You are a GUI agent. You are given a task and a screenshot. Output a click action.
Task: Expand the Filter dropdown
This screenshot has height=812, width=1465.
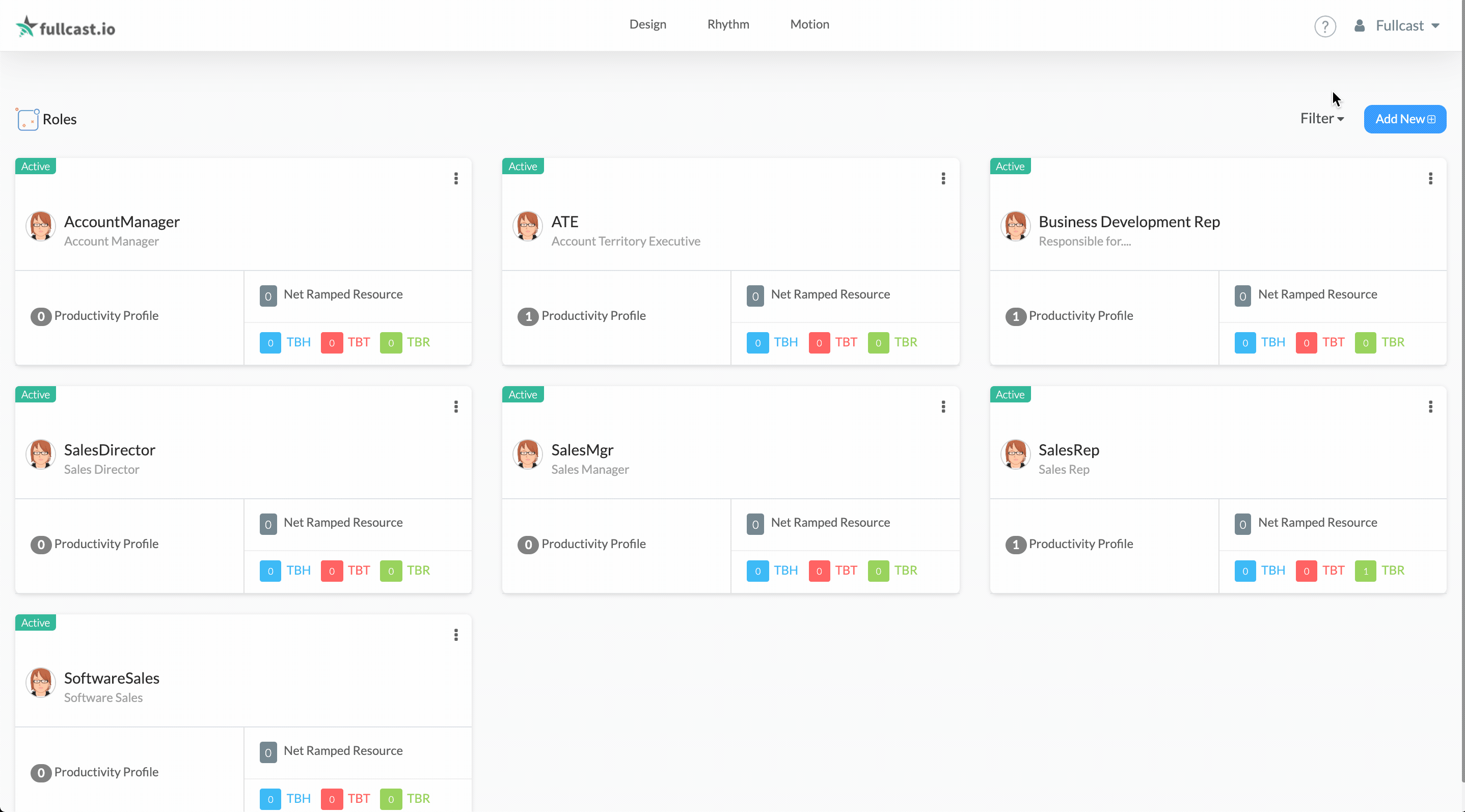point(1322,118)
